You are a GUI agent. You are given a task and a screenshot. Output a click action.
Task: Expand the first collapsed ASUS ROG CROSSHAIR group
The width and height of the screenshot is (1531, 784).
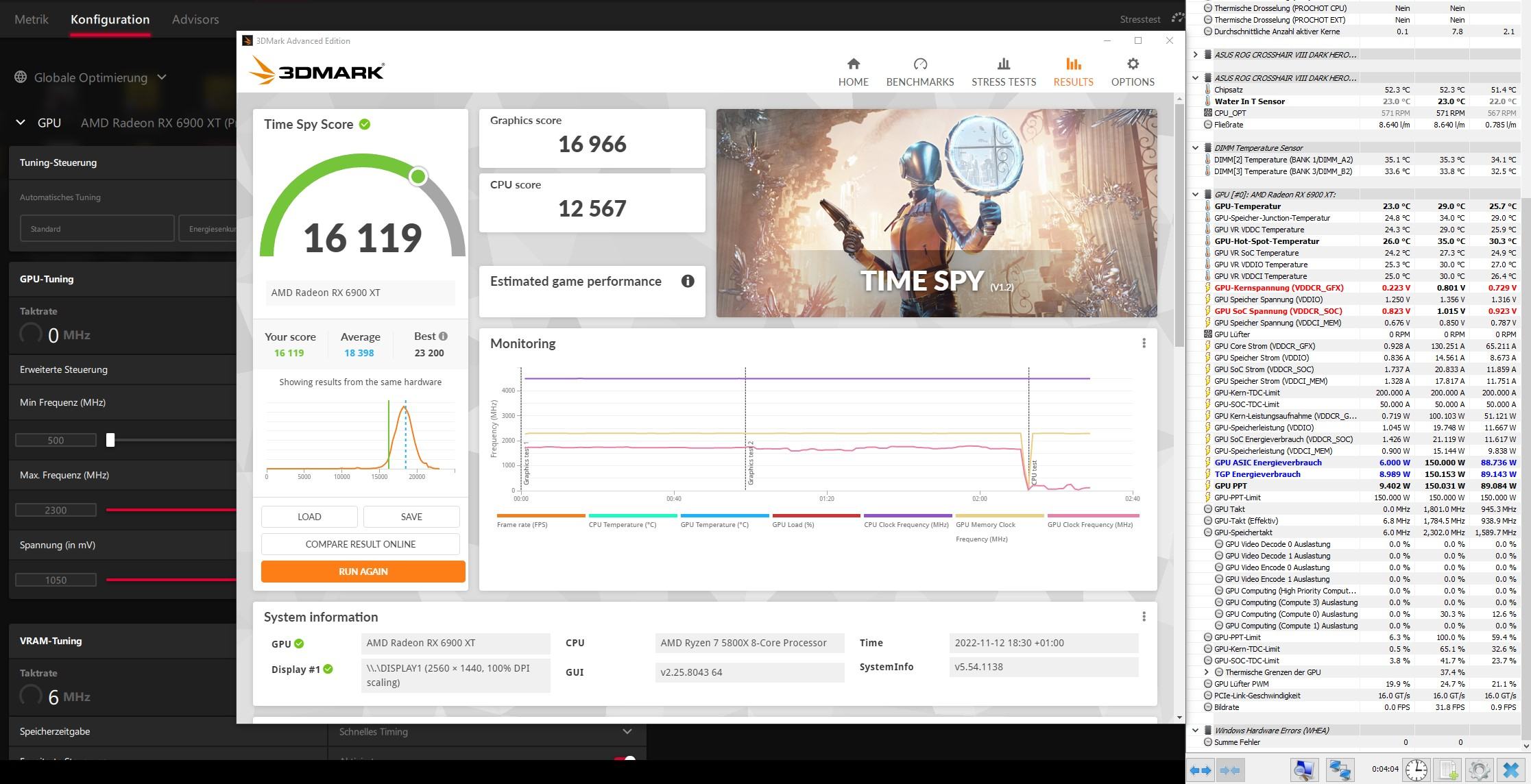(x=1196, y=55)
